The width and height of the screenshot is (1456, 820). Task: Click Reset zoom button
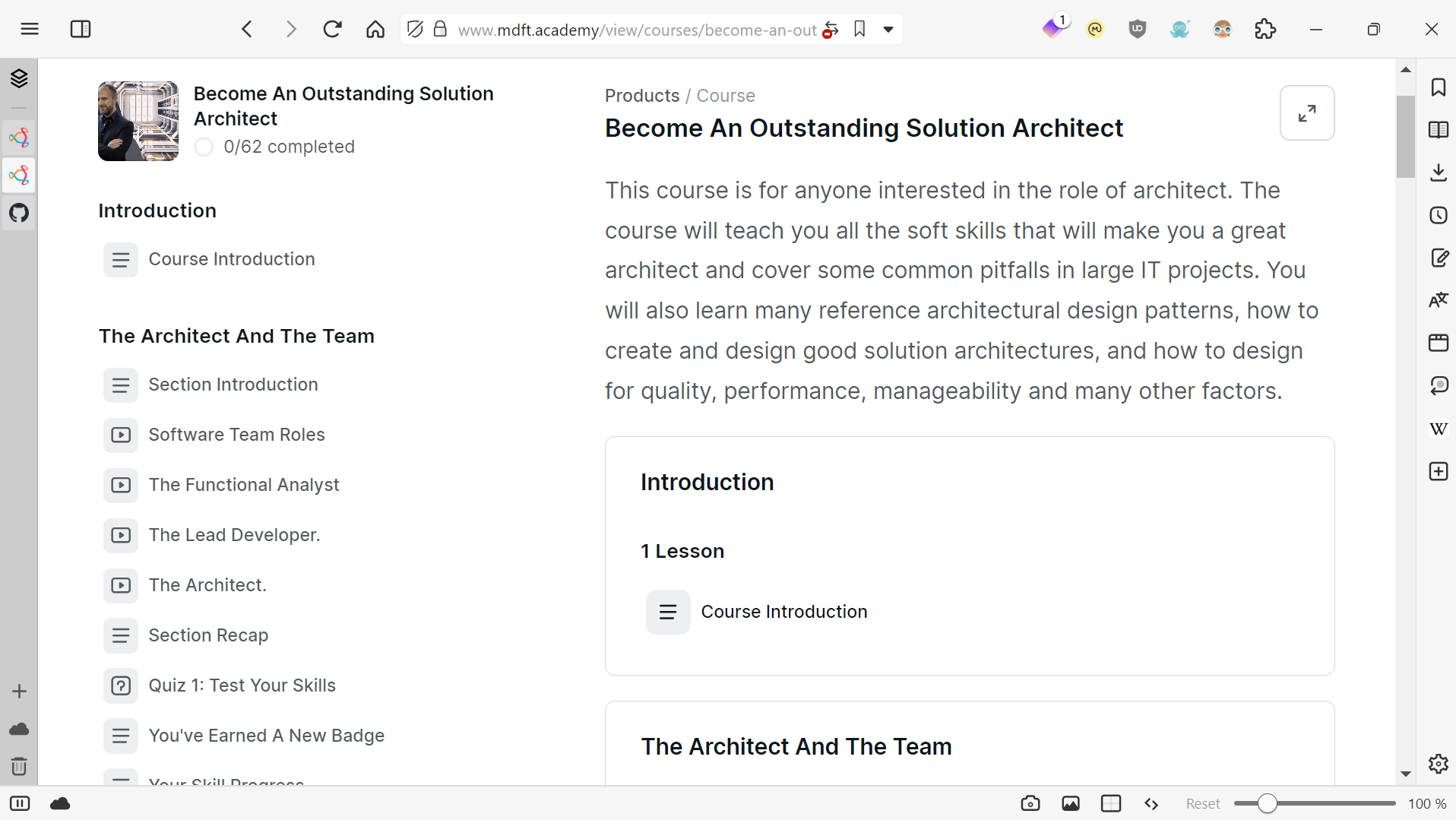point(1202,803)
